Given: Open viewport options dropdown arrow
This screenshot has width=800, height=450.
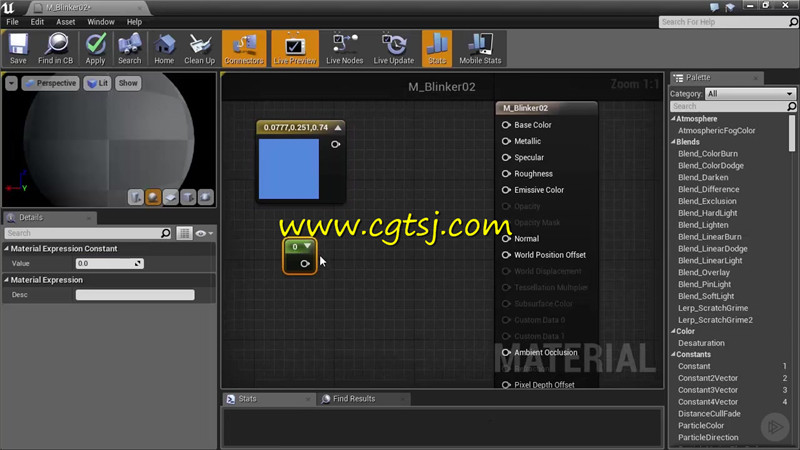Looking at the screenshot, I should (11, 83).
